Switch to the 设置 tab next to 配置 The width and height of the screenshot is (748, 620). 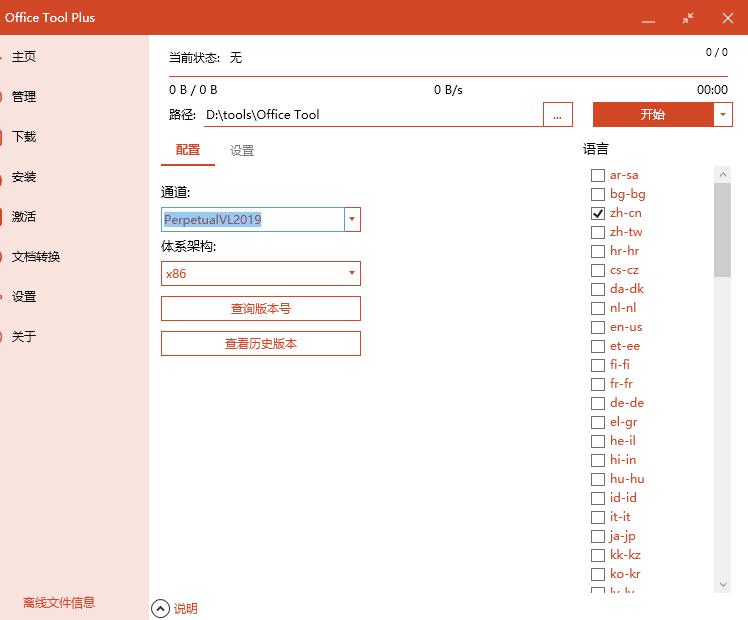[242, 151]
